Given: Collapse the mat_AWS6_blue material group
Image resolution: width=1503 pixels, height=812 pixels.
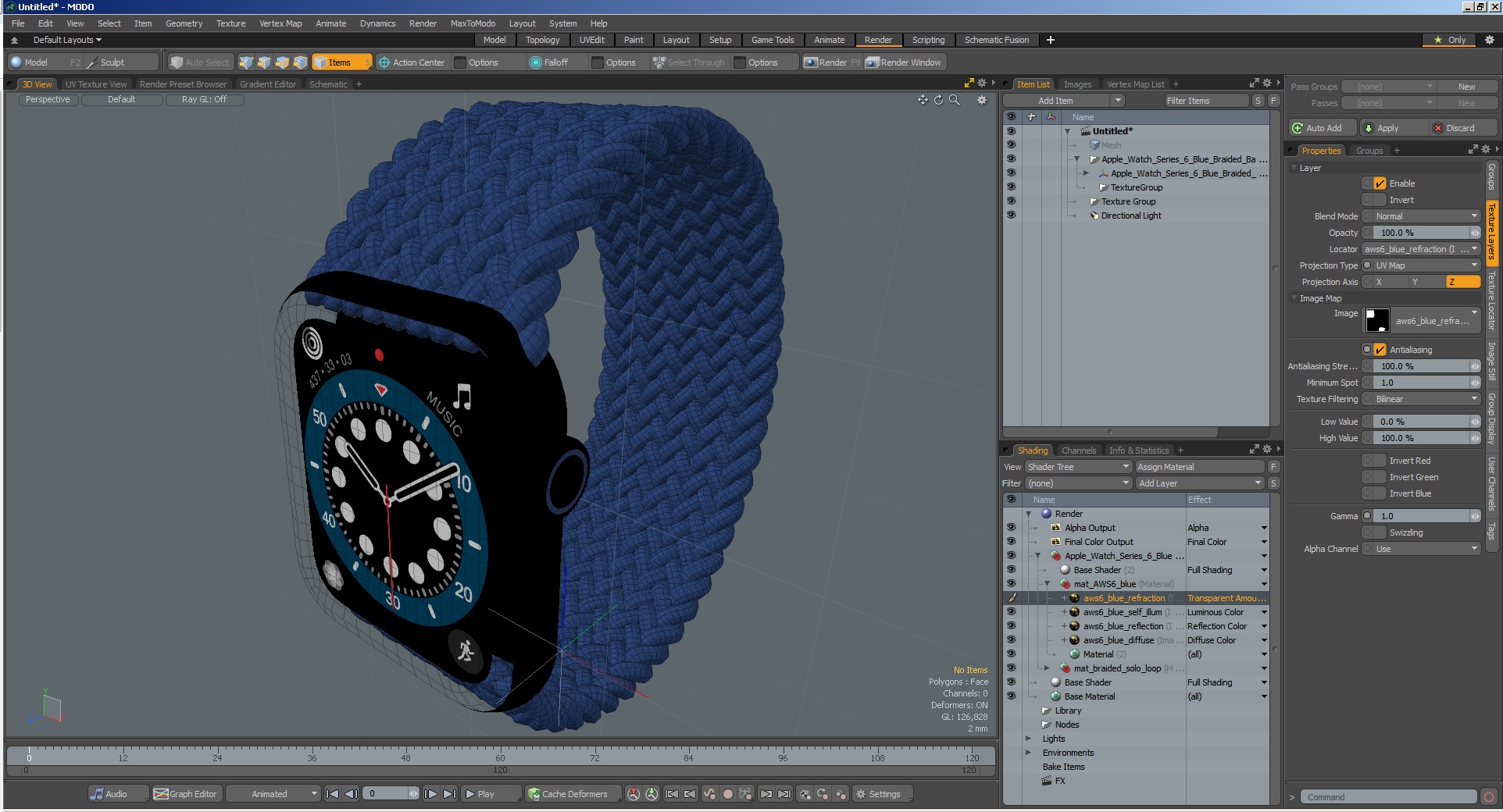Looking at the screenshot, I should point(1047,584).
